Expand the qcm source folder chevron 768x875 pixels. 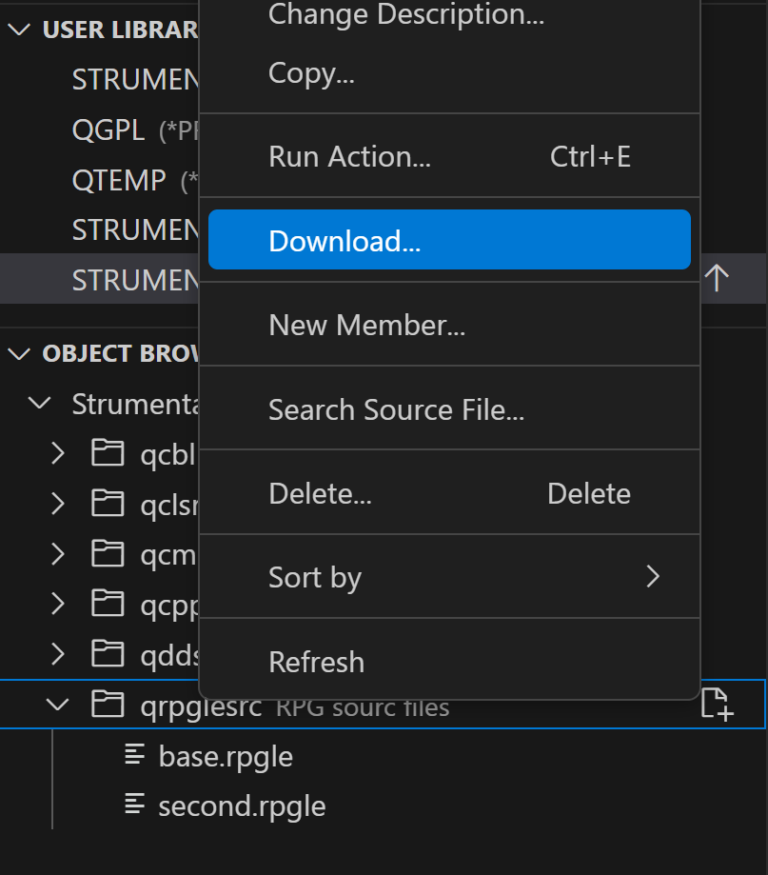[x=57, y=554]
